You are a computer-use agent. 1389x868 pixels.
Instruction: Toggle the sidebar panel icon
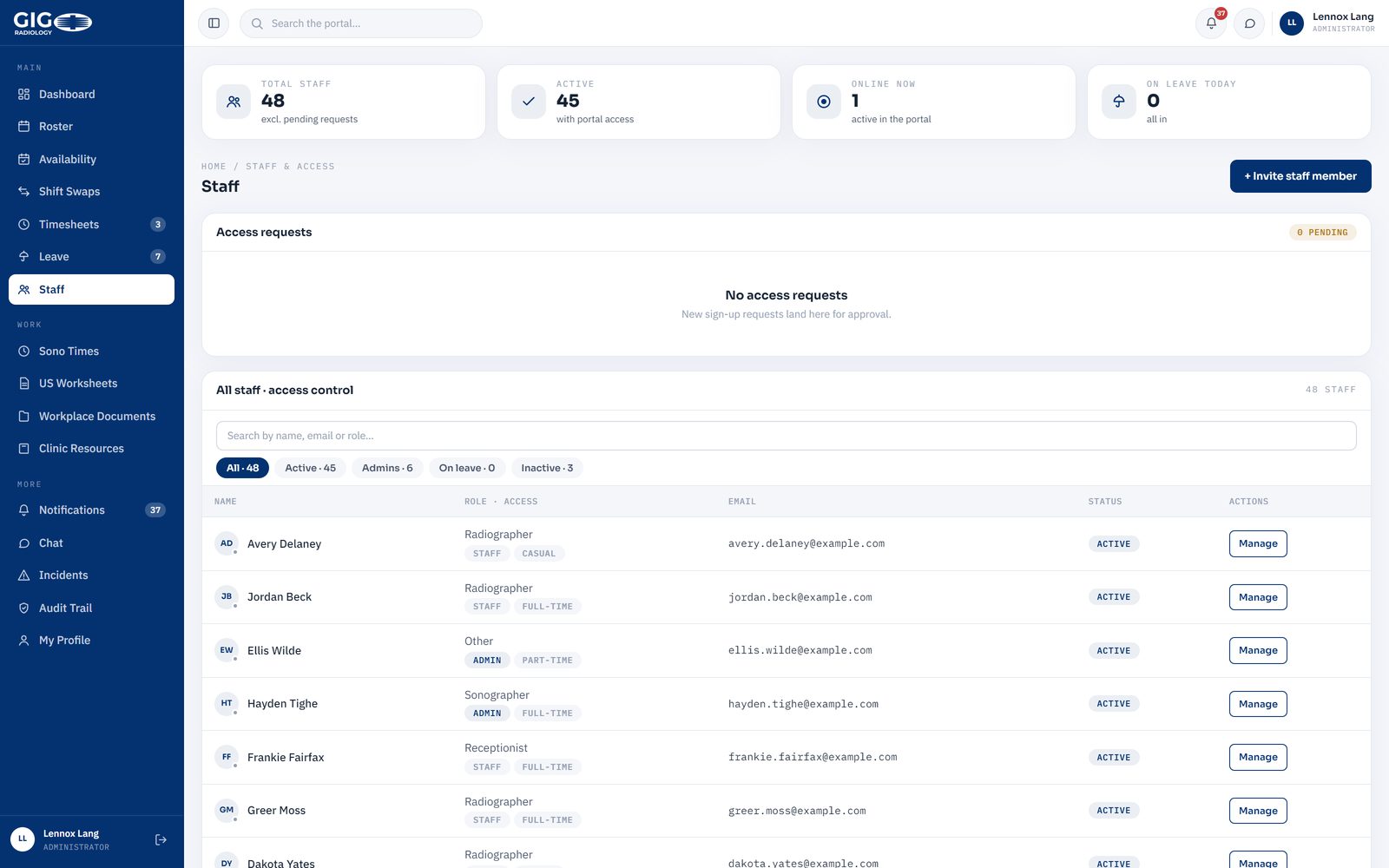click(214, 23)
